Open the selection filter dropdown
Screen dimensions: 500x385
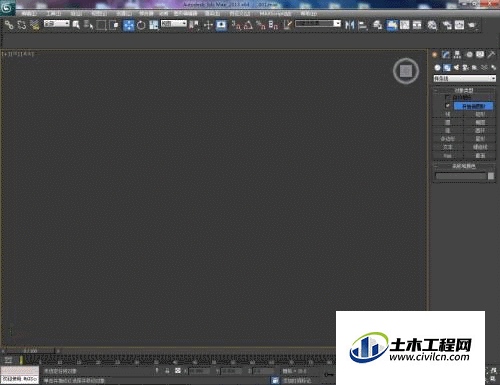click(57, 24)
